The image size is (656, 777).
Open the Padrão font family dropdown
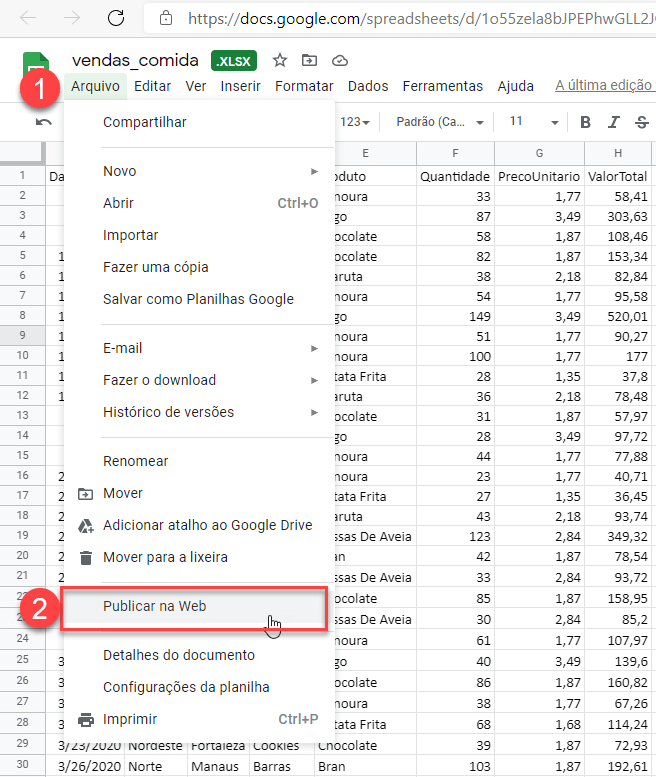click(439, 122)
